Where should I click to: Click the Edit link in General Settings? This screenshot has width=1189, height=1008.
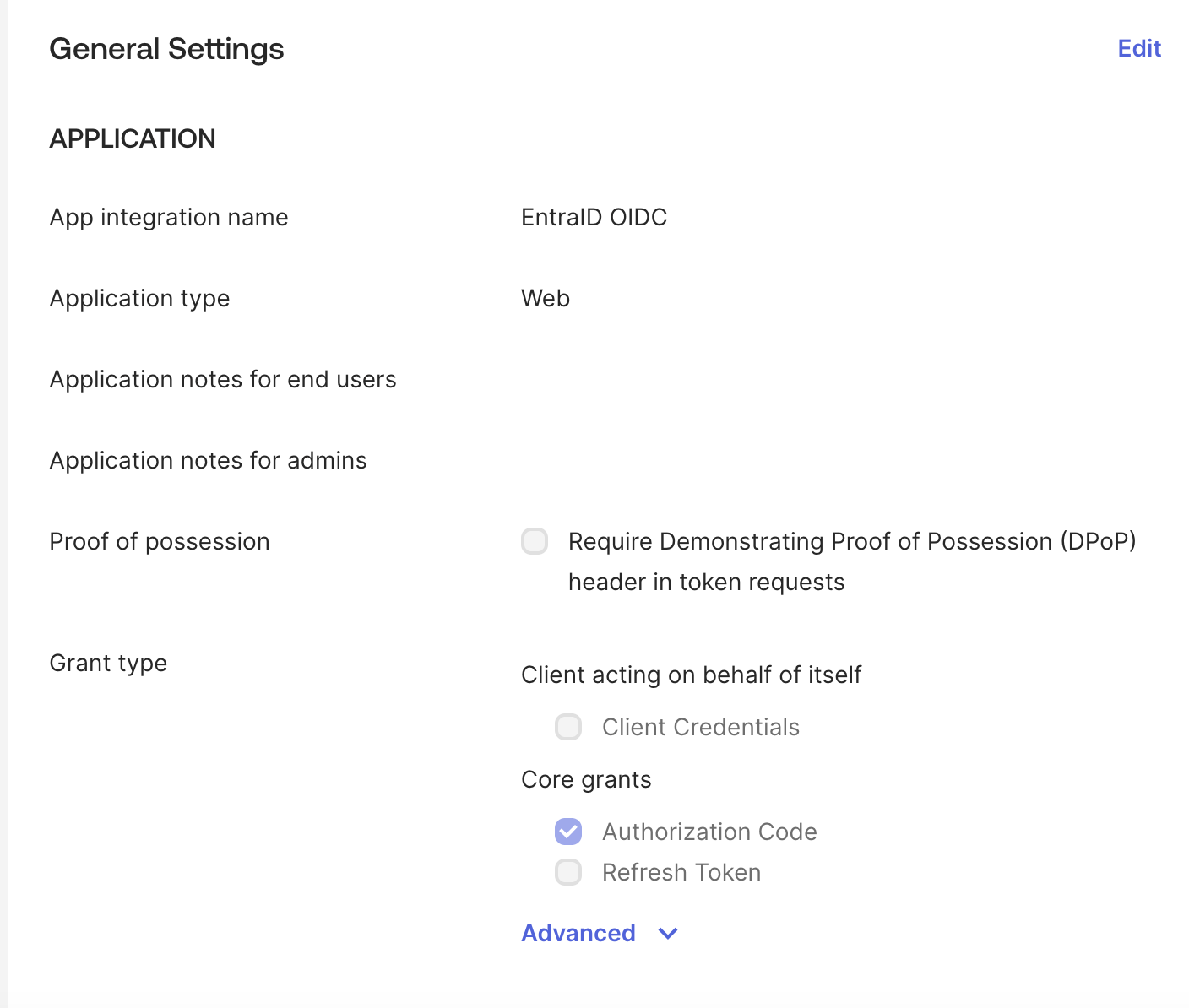[1139, 49]
